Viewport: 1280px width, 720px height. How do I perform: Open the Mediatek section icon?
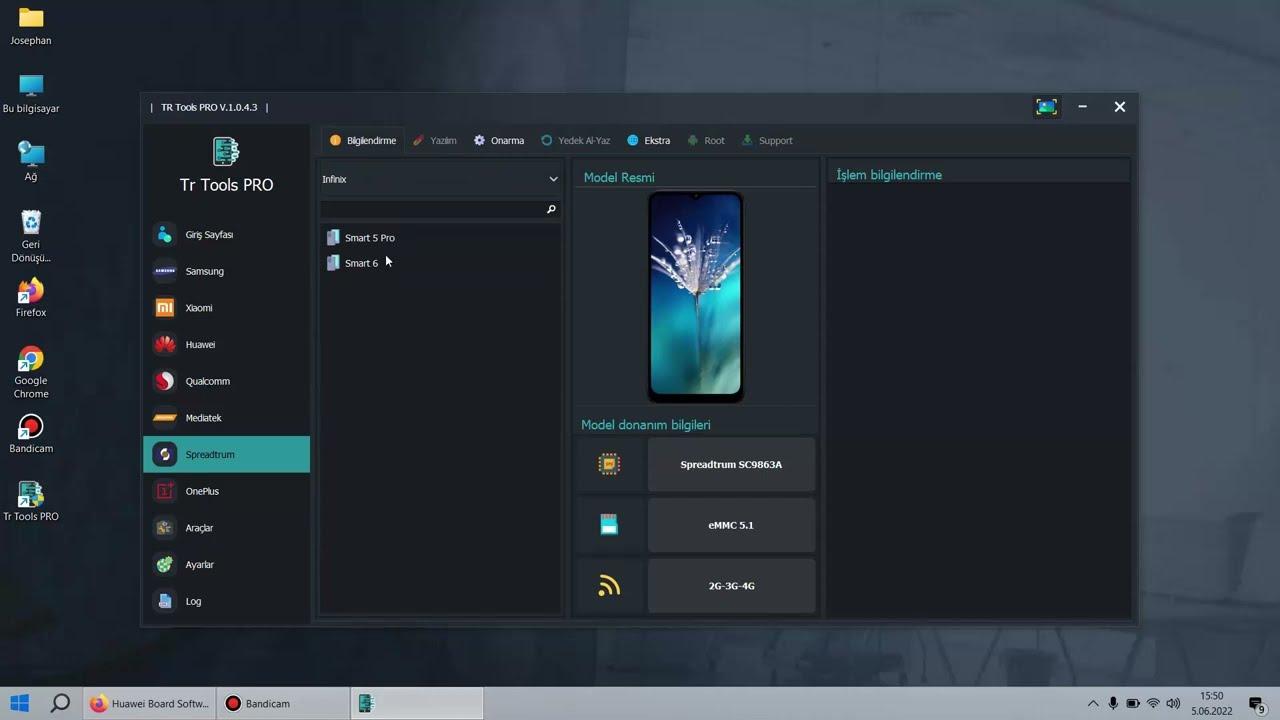(164, 417)
